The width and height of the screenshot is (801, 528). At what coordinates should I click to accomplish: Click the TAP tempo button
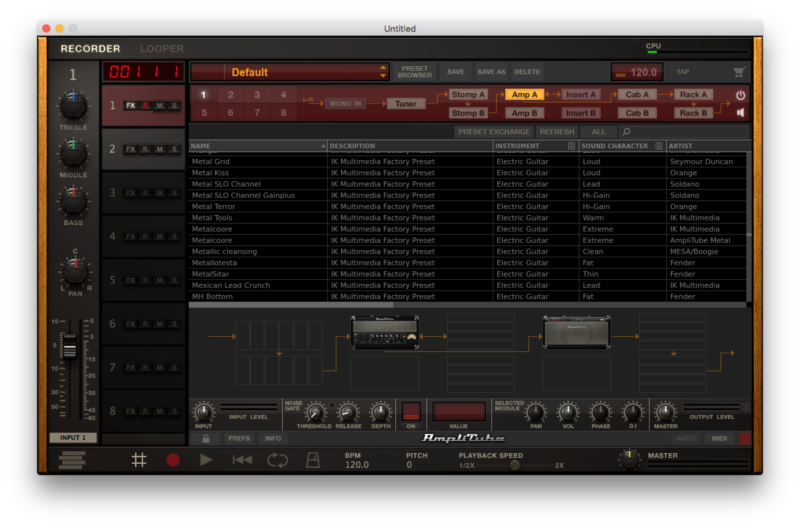point(683,72)
